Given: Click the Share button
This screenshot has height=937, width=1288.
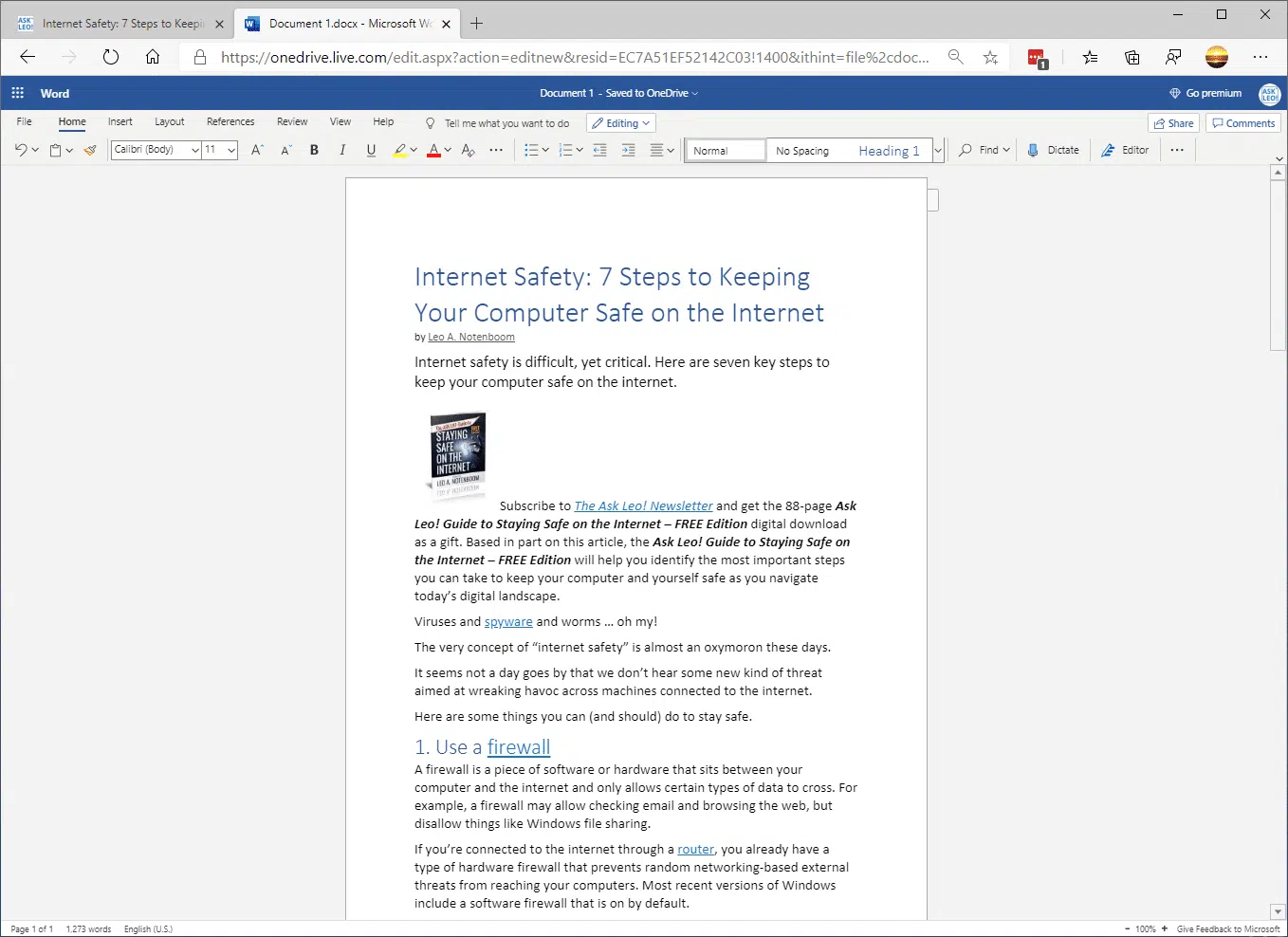Looking at the screenshot, I should [x=1174, y=123].
